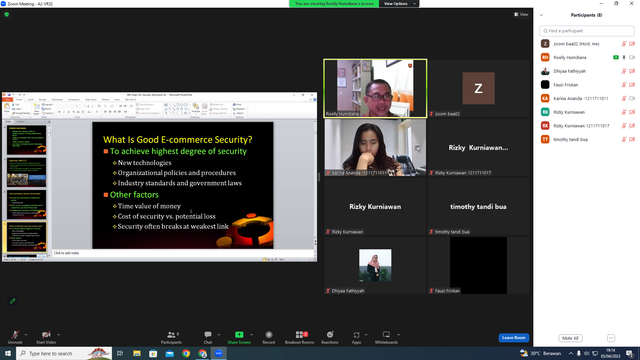Open File Explorer from the taskbar
Viewport: 640px width, 360px height.
coord(137,353)
